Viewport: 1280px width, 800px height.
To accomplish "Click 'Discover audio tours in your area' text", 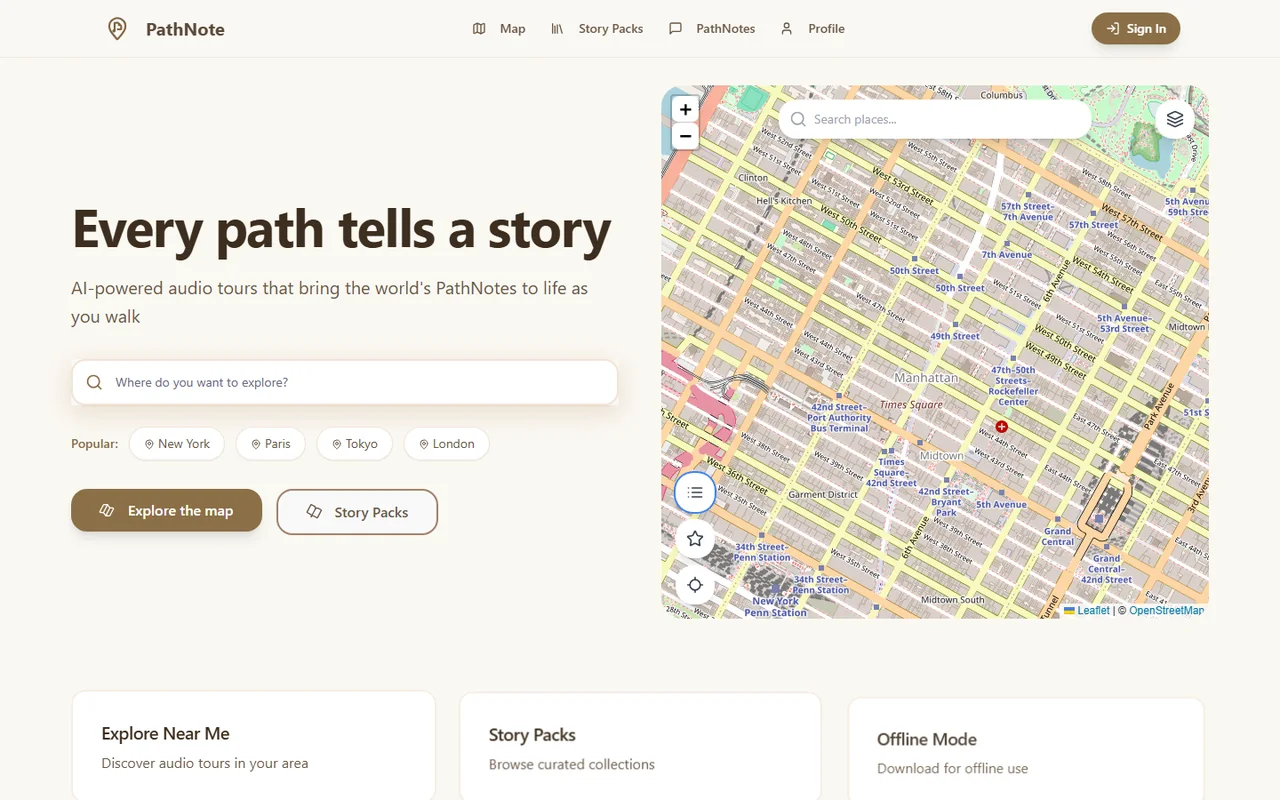I will 205,763.
